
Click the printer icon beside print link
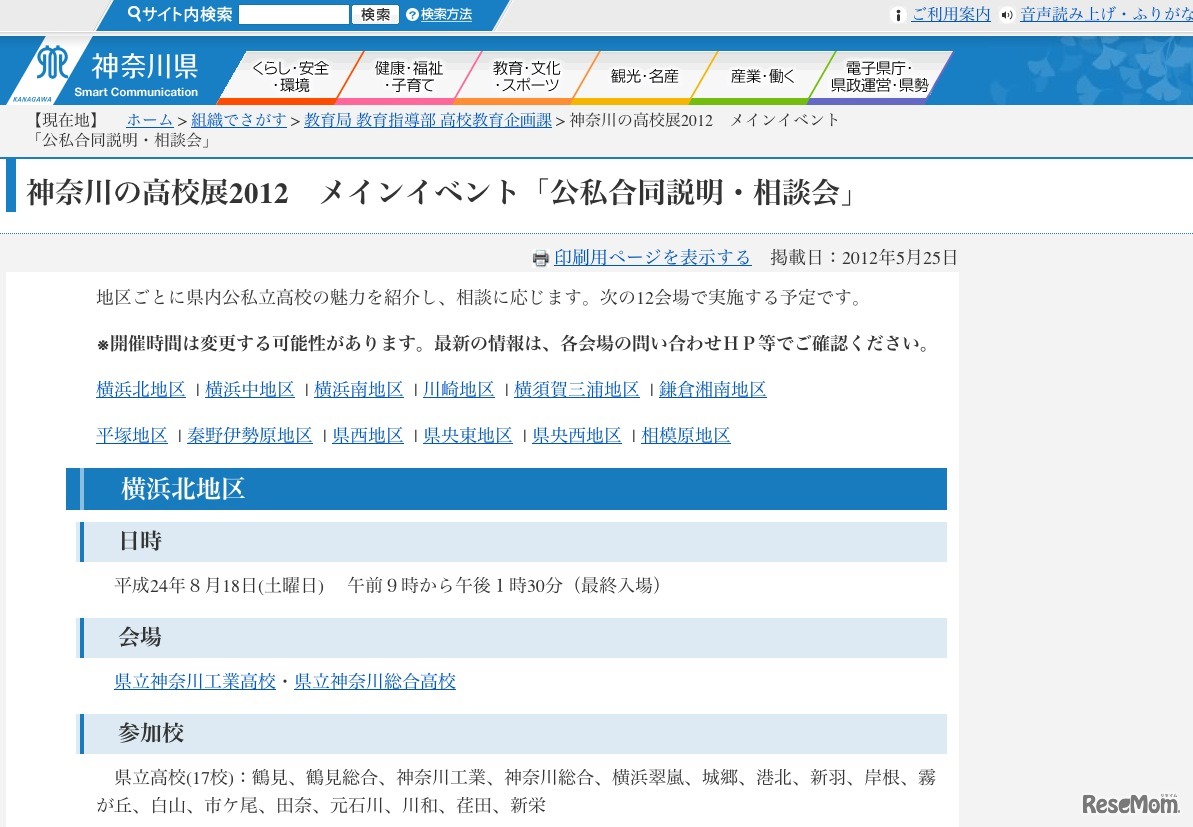(540, 259)
